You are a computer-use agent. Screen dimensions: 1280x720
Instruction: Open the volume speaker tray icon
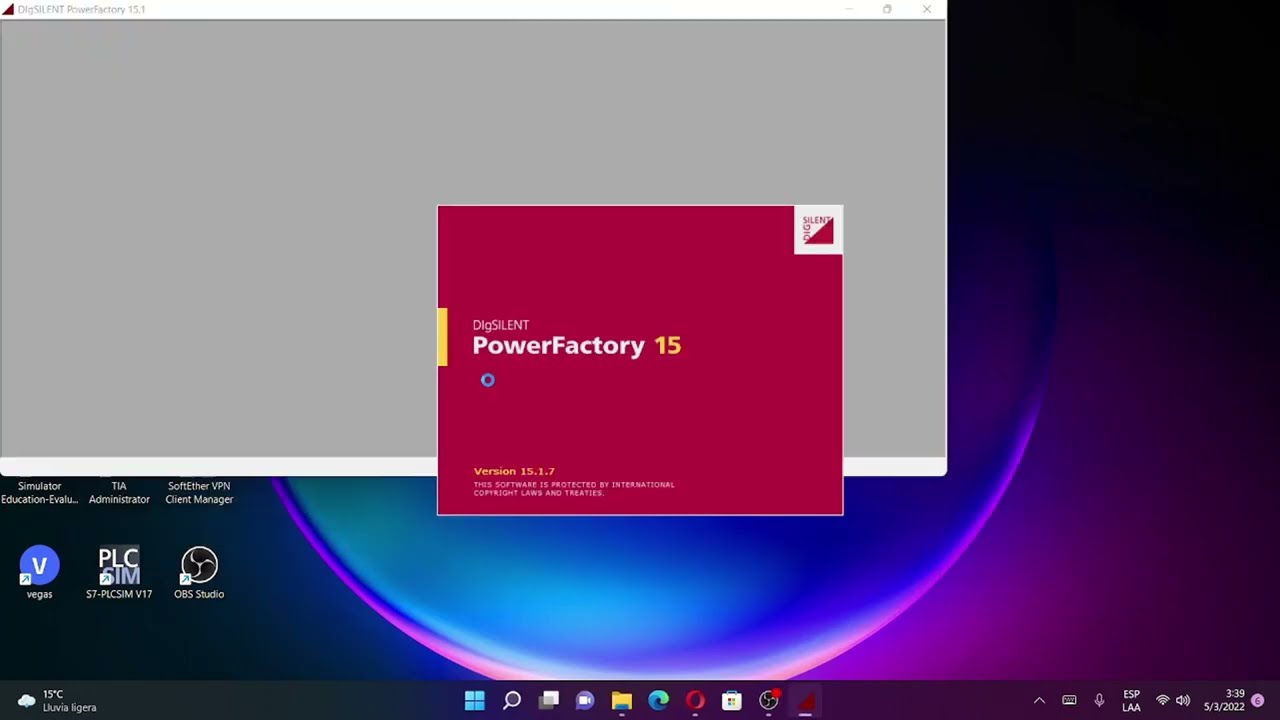click(x=1183, y=701)
